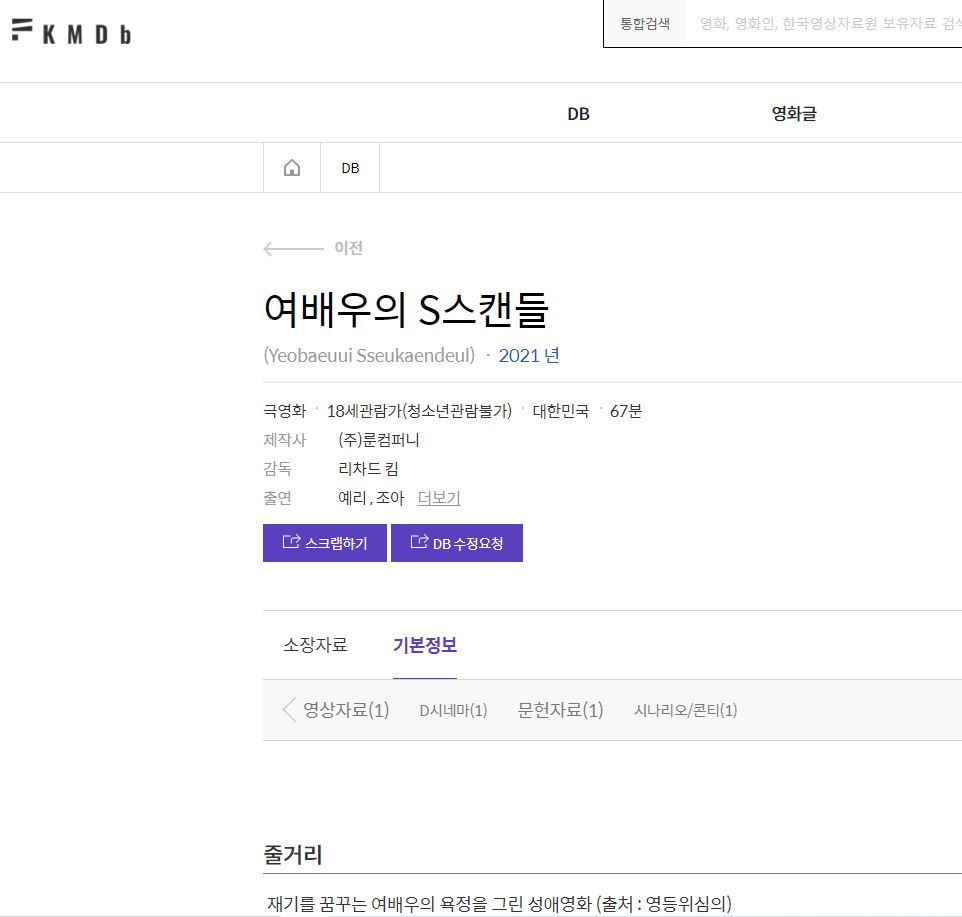962x917 pixels.
Task: Click the synopsis text starting 재기를 꿈꾸는
Action: pyautogui.click(x=499, y=903)
